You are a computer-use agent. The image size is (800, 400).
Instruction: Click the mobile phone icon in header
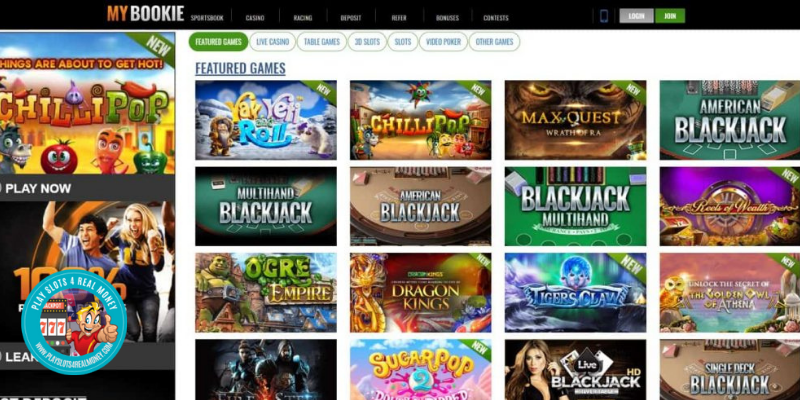[x=604, y=16]
